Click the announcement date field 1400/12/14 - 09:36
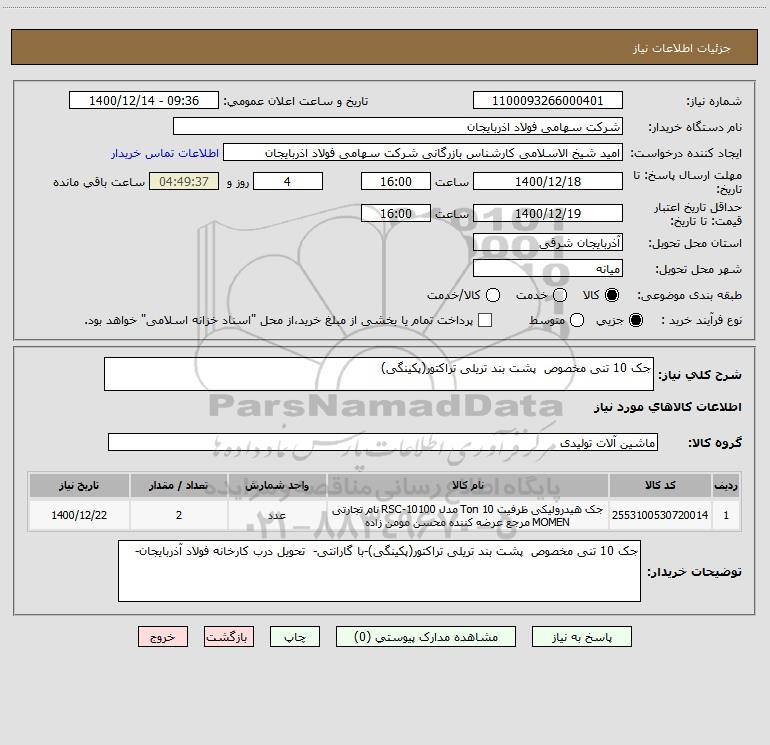This screenshot has height=745, width=770. (144, 100)
